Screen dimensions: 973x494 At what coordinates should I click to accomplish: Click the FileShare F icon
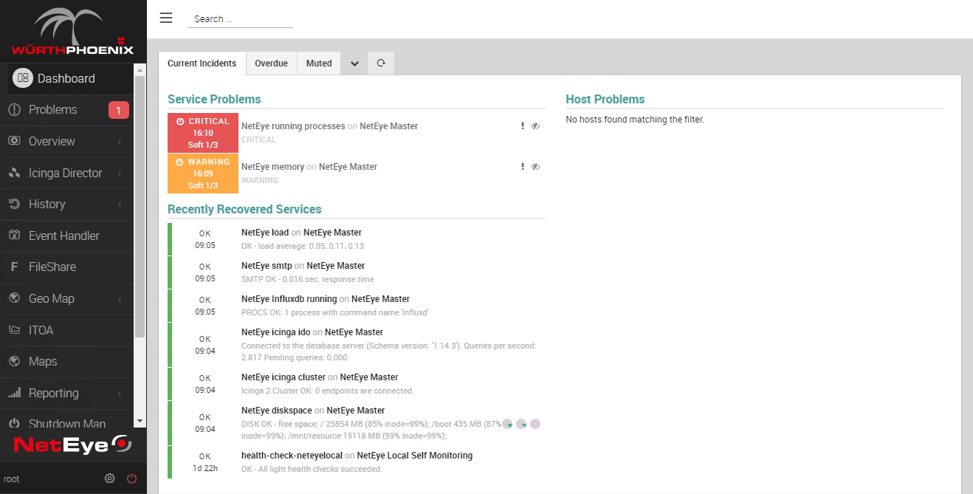[14, 267]
